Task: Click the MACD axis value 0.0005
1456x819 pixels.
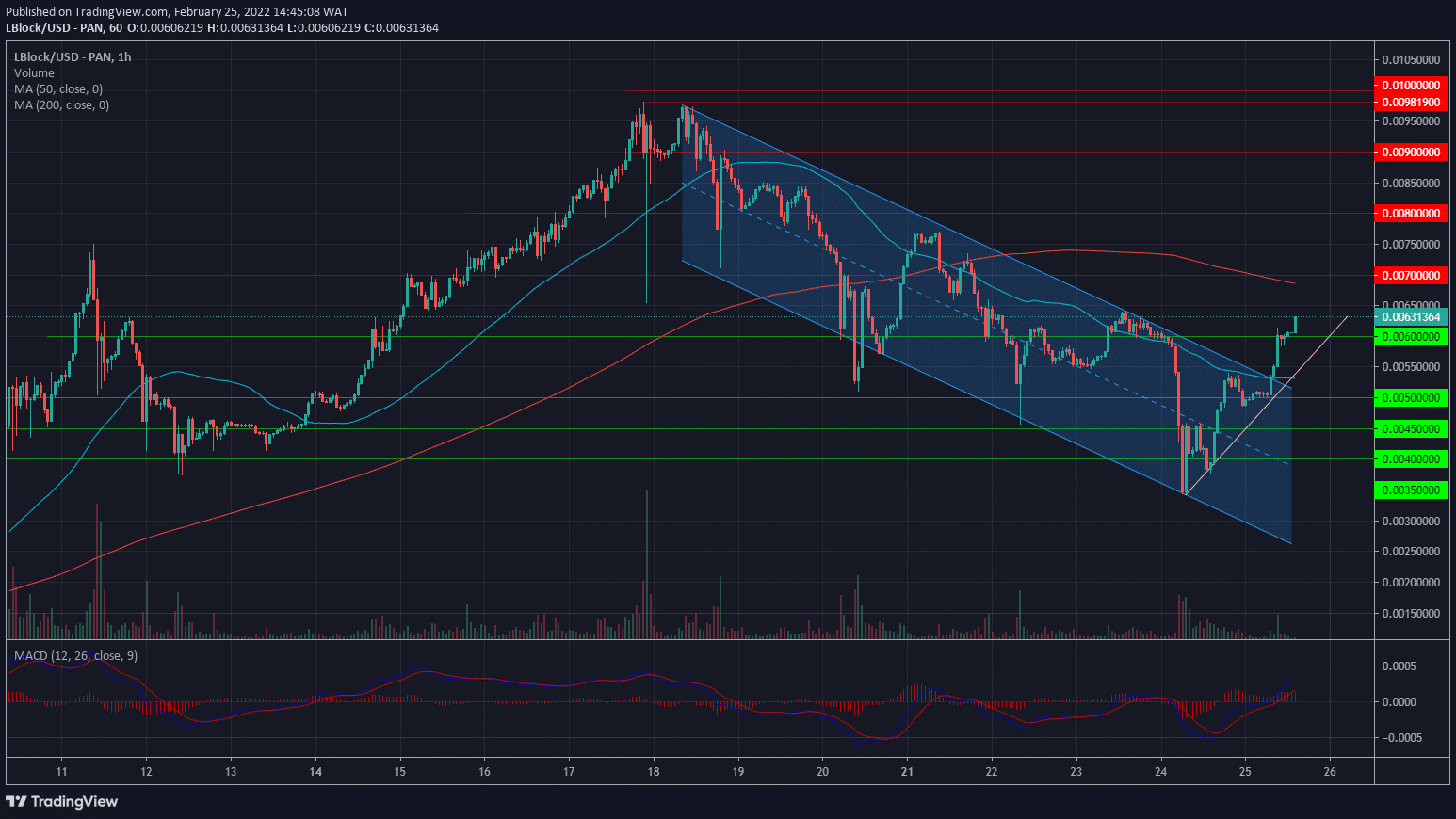Action: point(1399,666)
